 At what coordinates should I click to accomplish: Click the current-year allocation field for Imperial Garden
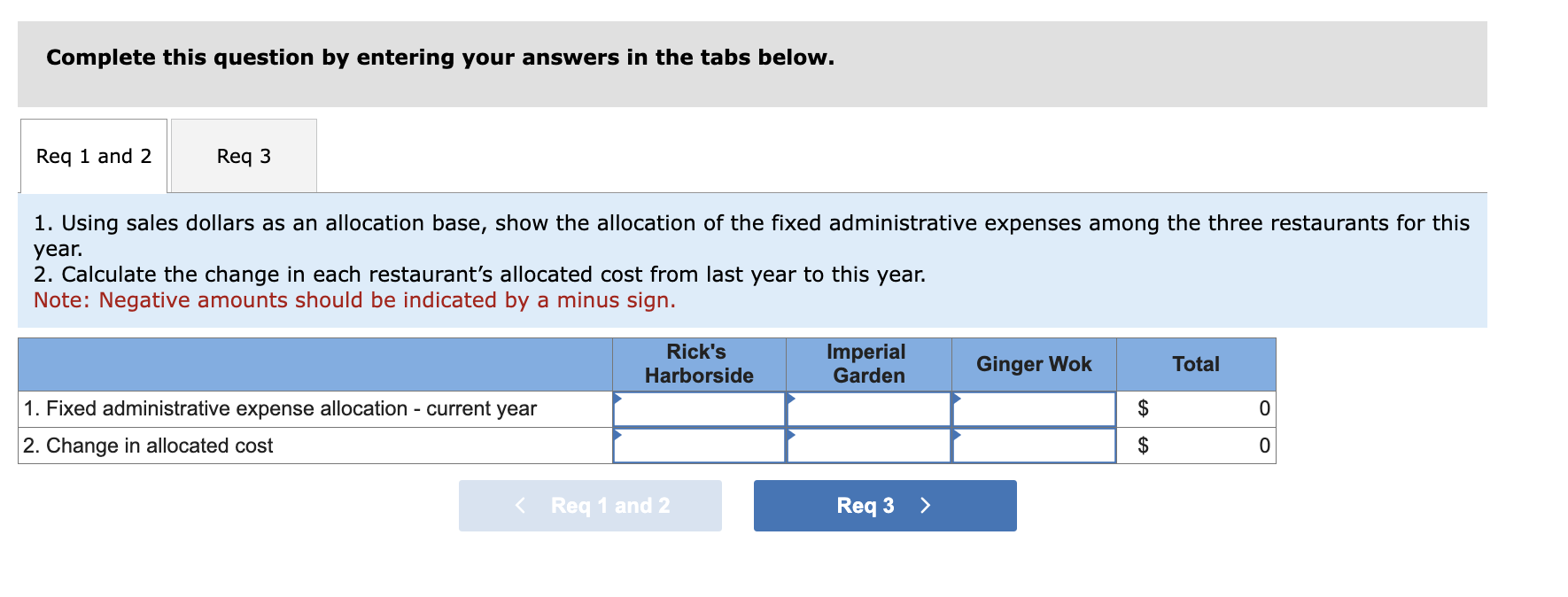pos(868,409)
